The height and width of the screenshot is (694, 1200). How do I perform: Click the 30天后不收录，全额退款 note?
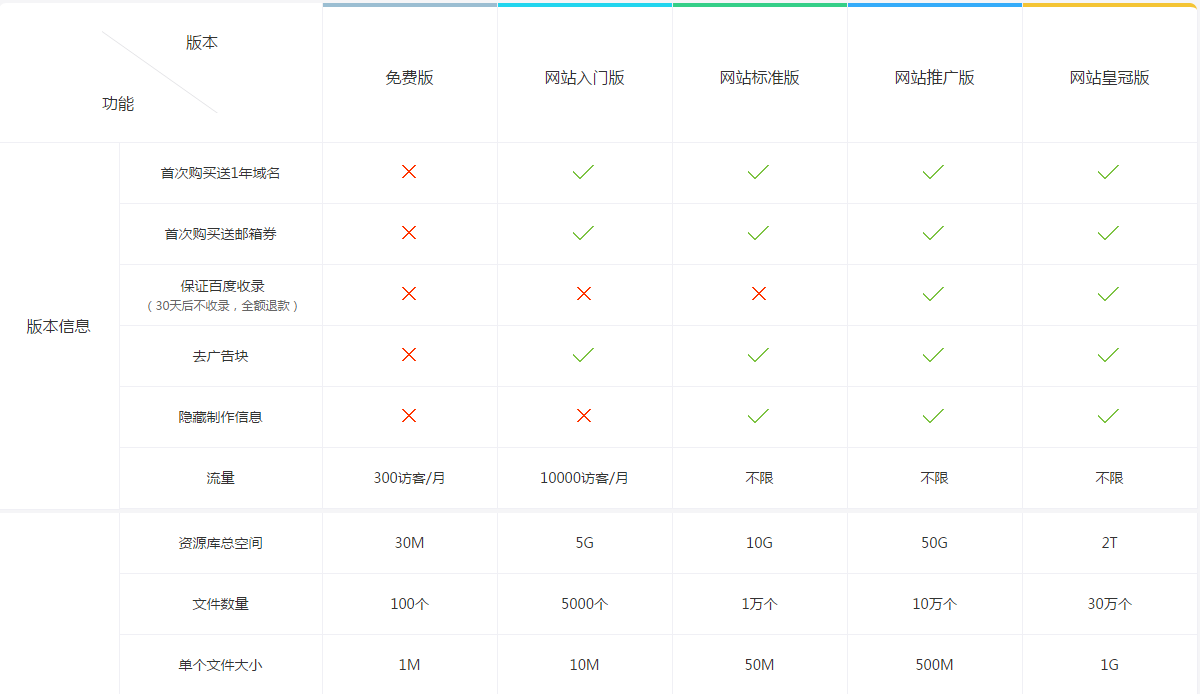pos(221,306)
